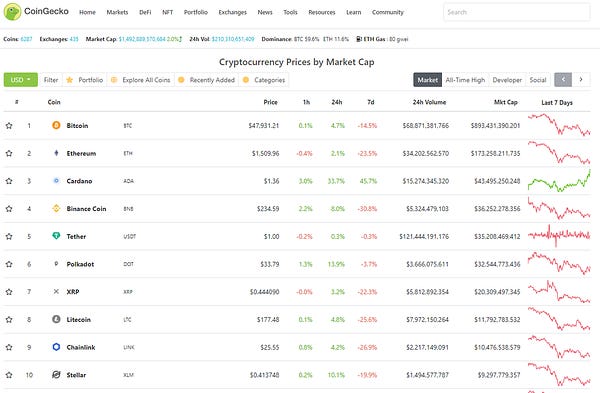Click Recently Added

(x=206, y=80)
